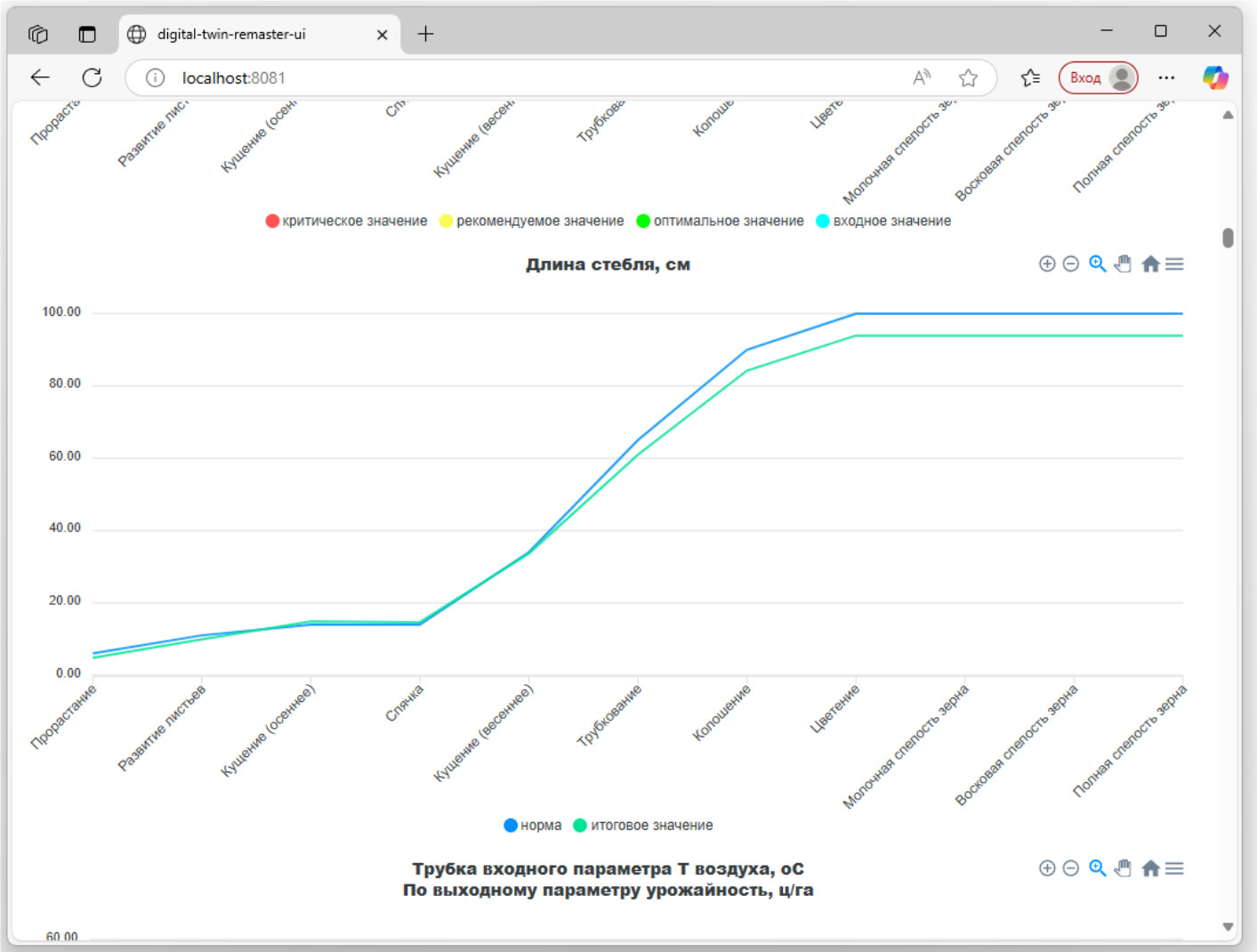Select the selection zoom tool on Длина стебля chart
Screen dimensions: 1257x952
pos(1097,264)
